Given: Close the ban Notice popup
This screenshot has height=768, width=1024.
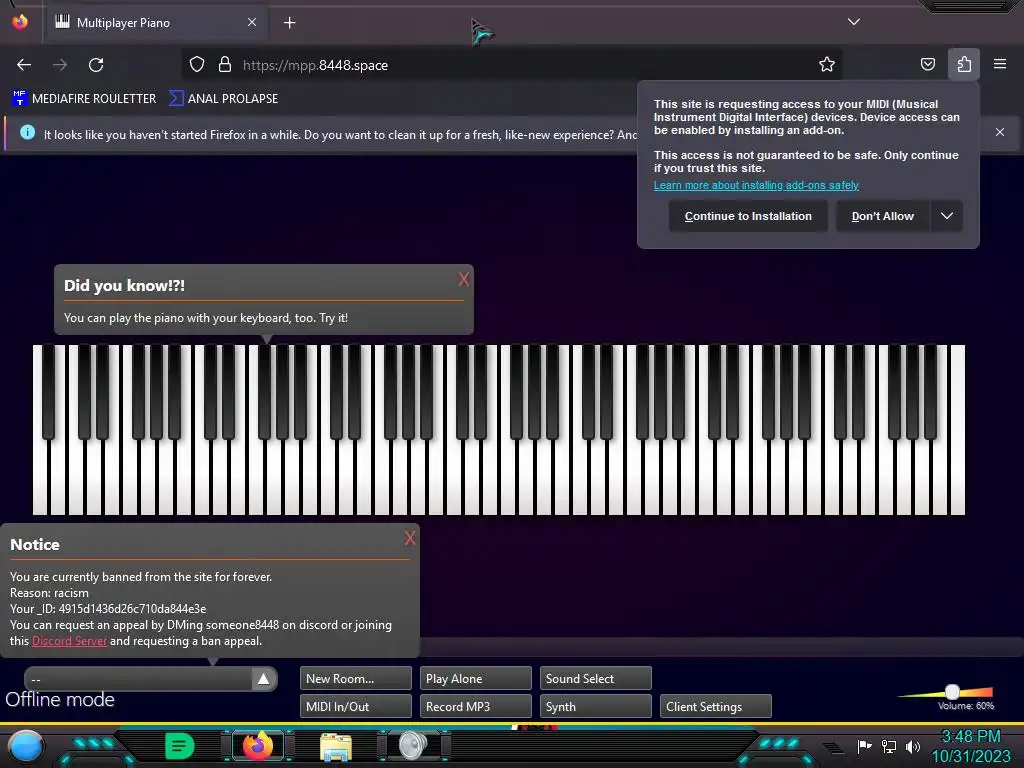Looking at the screenshot, I should 410,538.
